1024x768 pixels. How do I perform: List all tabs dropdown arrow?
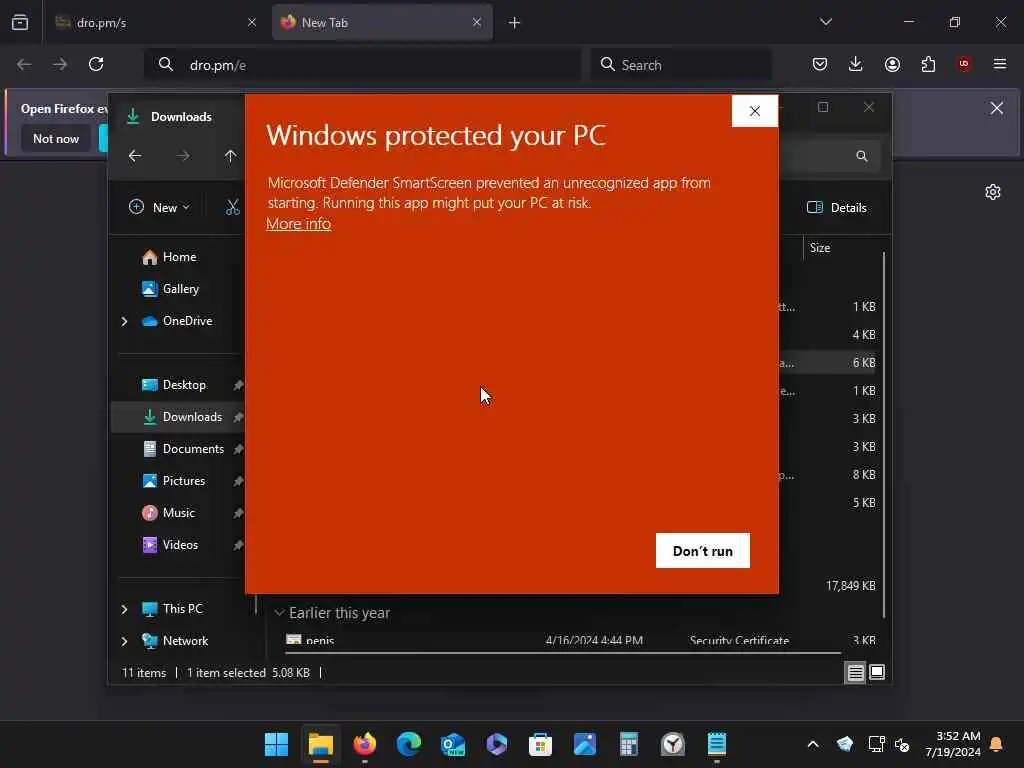point(825,22)
